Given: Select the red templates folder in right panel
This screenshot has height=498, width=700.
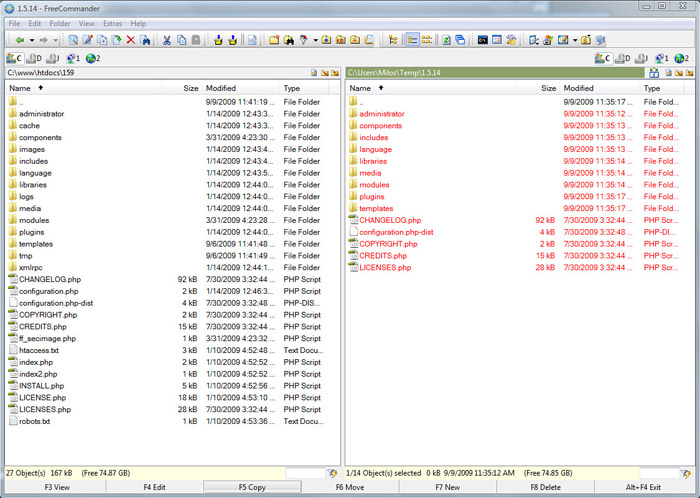Looking at the screenshot, I should tap(376, 208).
